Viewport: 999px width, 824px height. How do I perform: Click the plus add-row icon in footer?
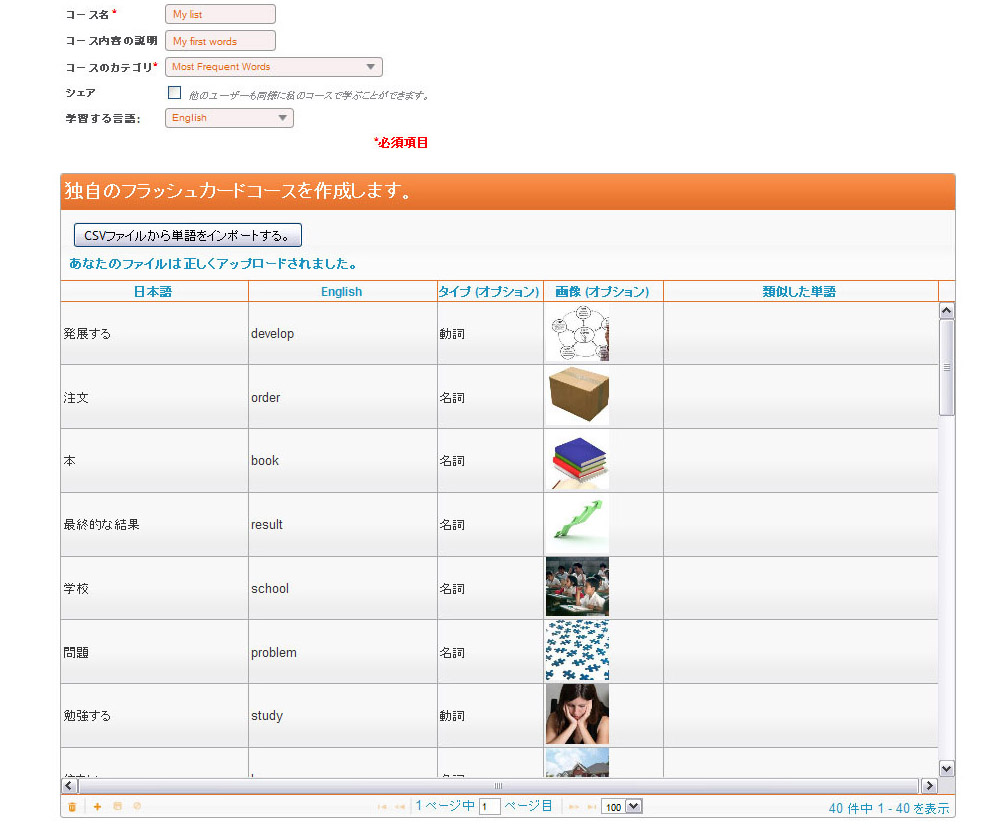pos(97,807)
